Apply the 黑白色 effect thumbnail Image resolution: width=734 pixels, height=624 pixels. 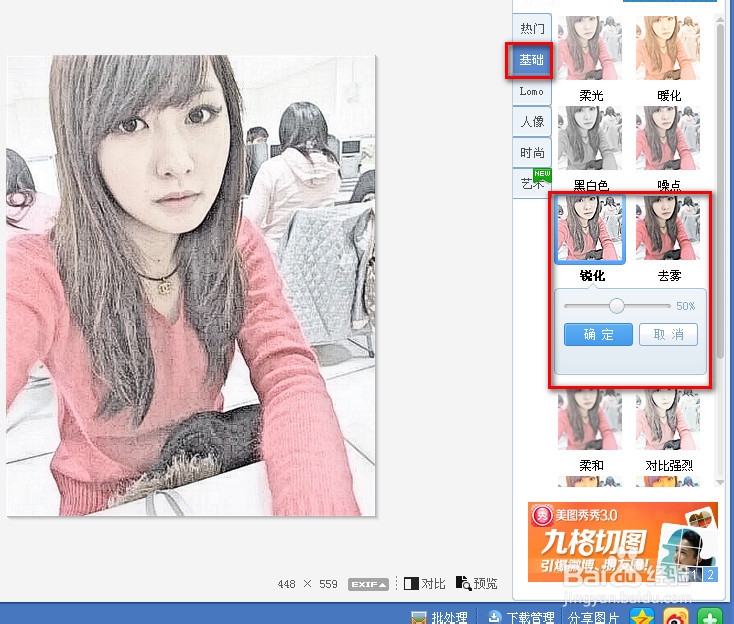(590, 138)
